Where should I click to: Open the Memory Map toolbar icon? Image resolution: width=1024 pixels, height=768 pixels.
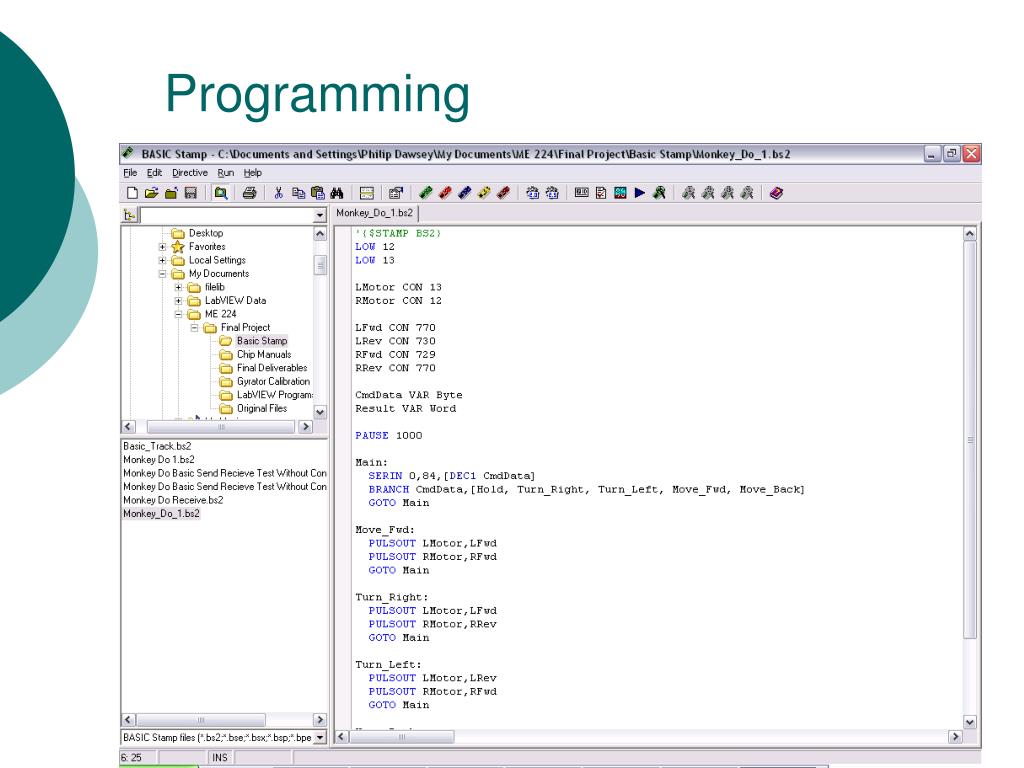(x=620, y=193)
